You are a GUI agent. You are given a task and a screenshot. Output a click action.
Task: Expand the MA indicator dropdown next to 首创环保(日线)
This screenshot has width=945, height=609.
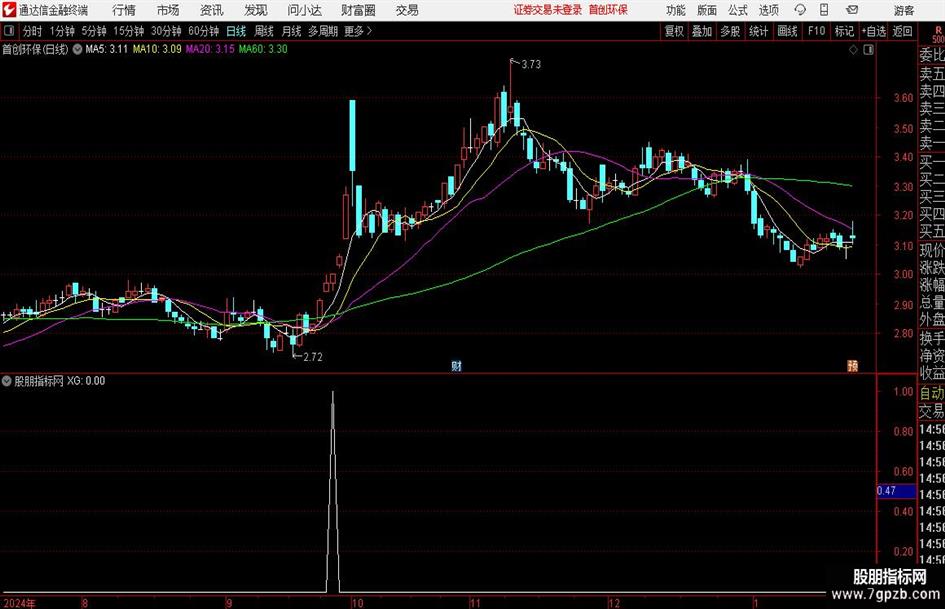(77, 49)
